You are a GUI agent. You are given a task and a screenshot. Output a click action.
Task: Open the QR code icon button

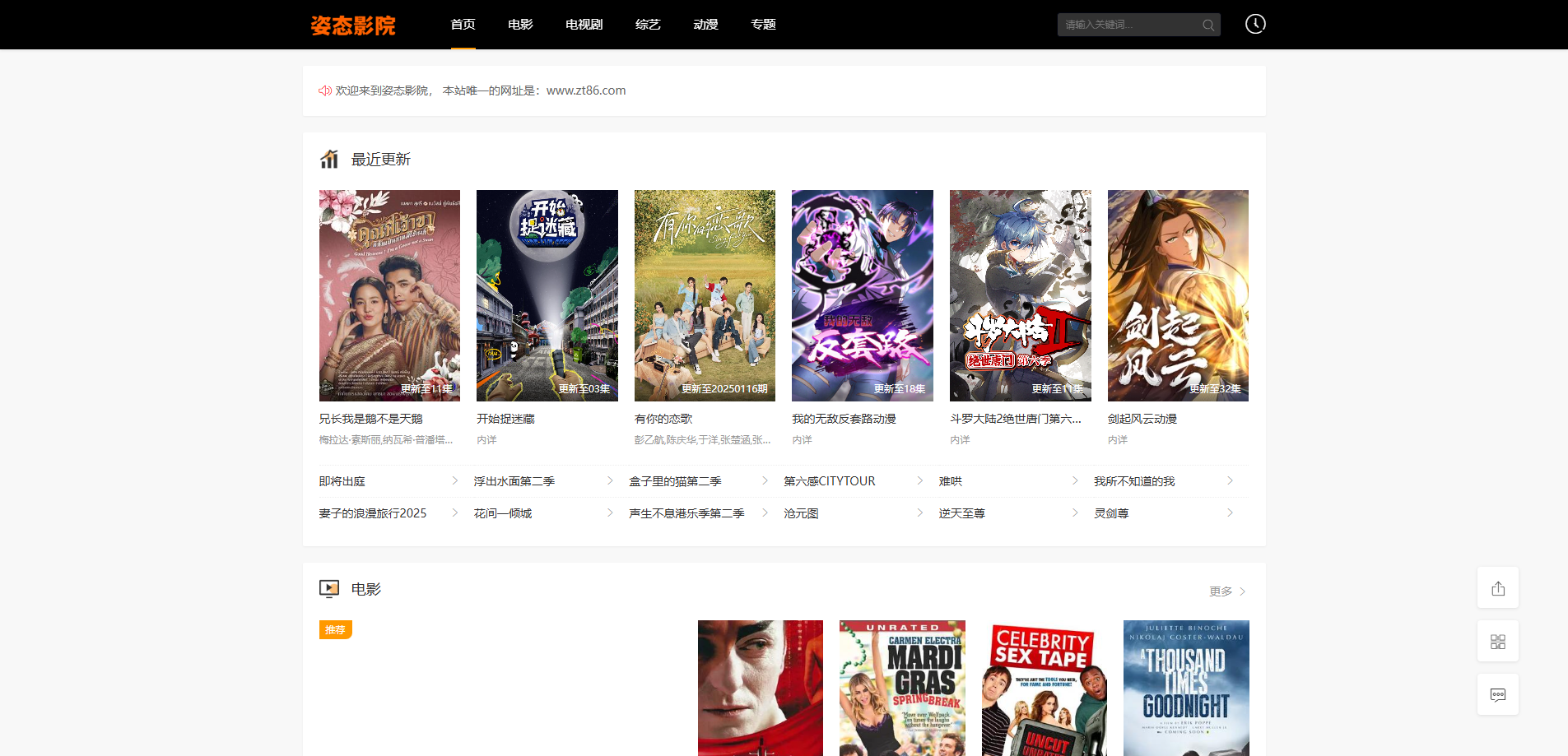pos(1497,642)
